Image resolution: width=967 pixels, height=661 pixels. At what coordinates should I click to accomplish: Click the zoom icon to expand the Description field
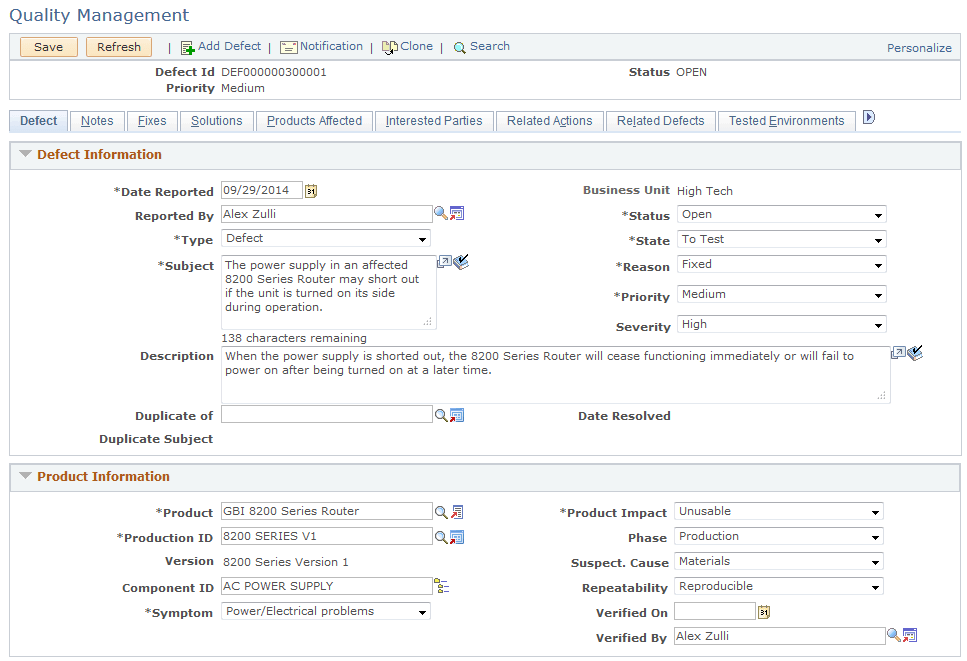click(x=898, y=351)
